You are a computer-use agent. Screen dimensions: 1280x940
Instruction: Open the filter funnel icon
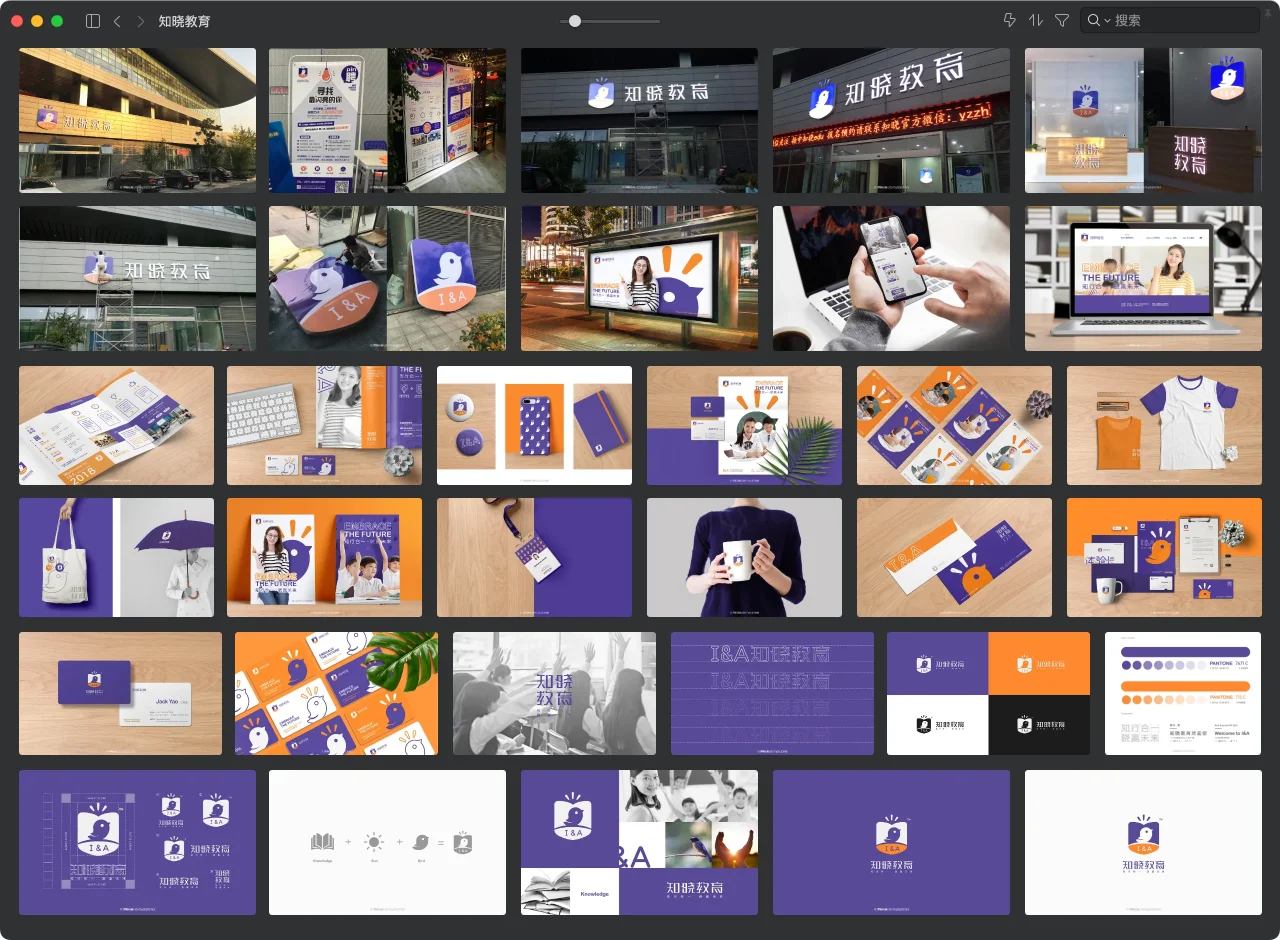(x=1062, y=21)
